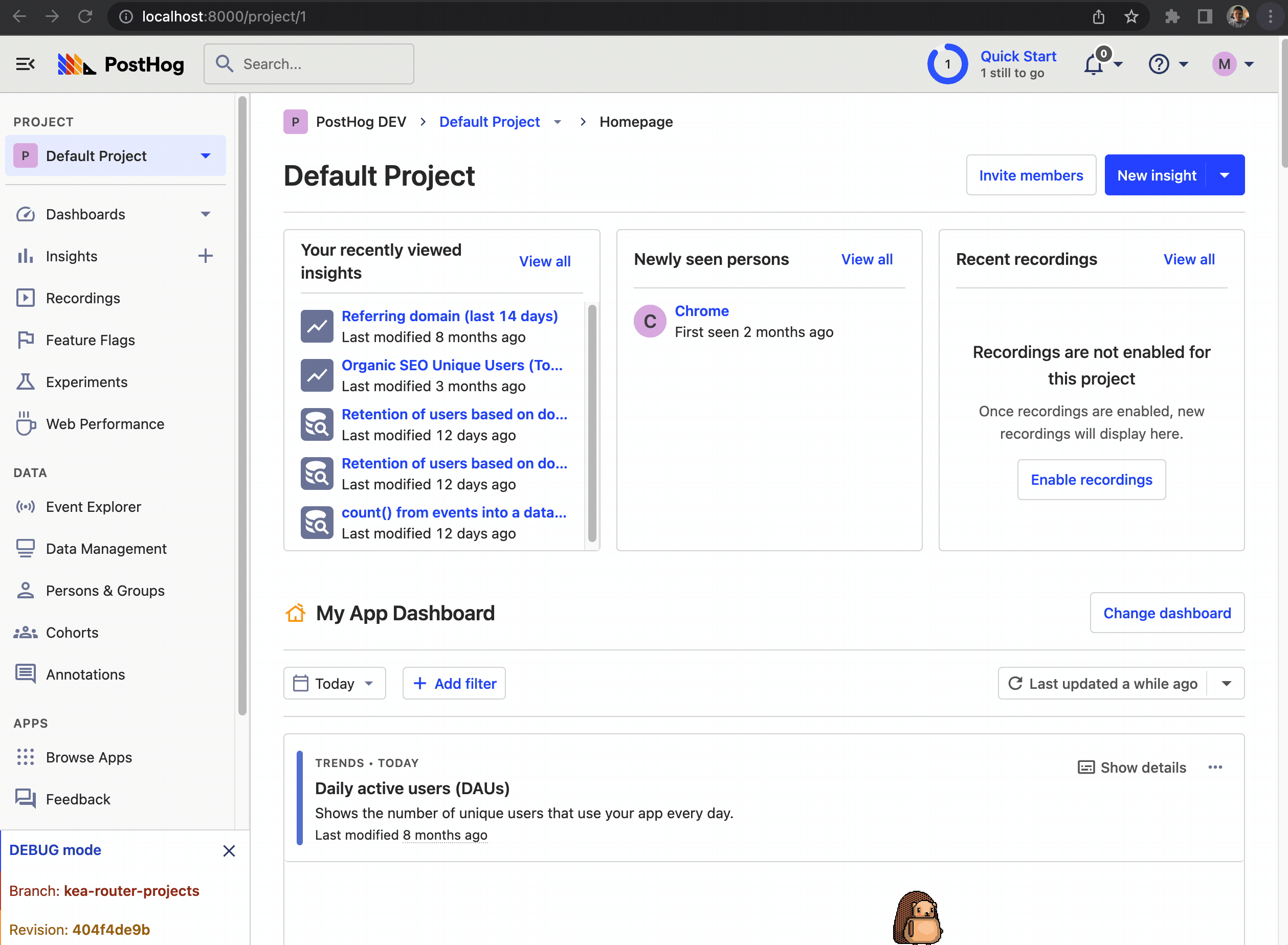The width and height of the screenshot is (1288, 945).
Task: Select Event Explorer in the sidebar
Action: pyautogui.click(x=93, y=507)
